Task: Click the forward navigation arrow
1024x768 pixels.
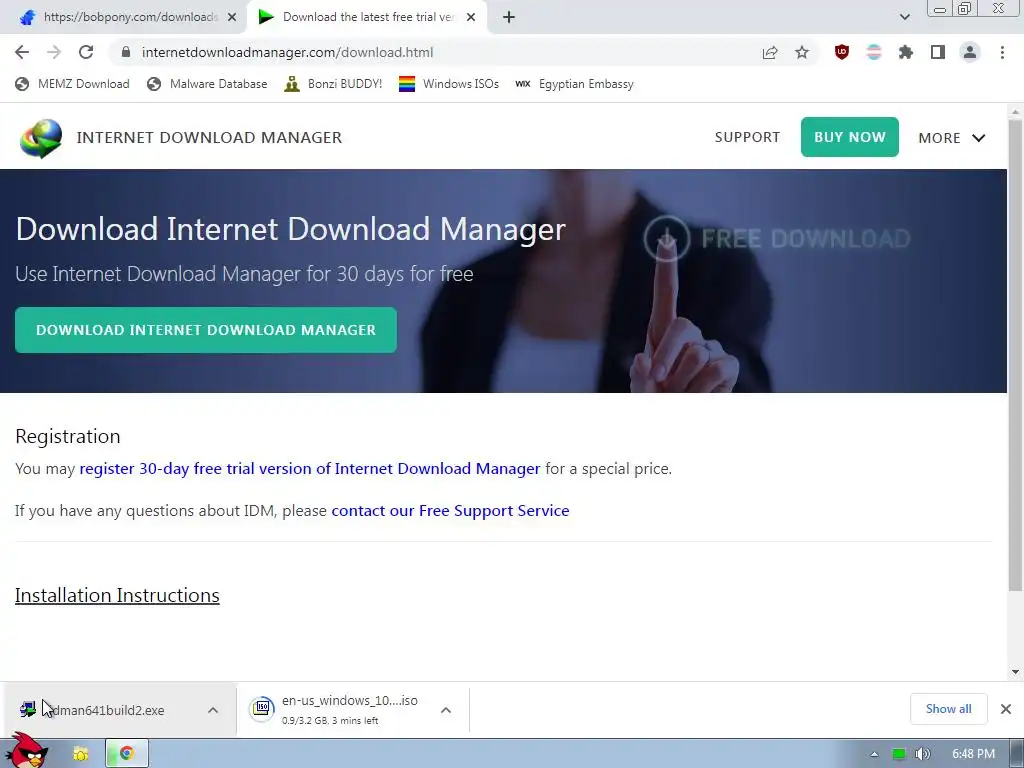Action: click(54, 52)
